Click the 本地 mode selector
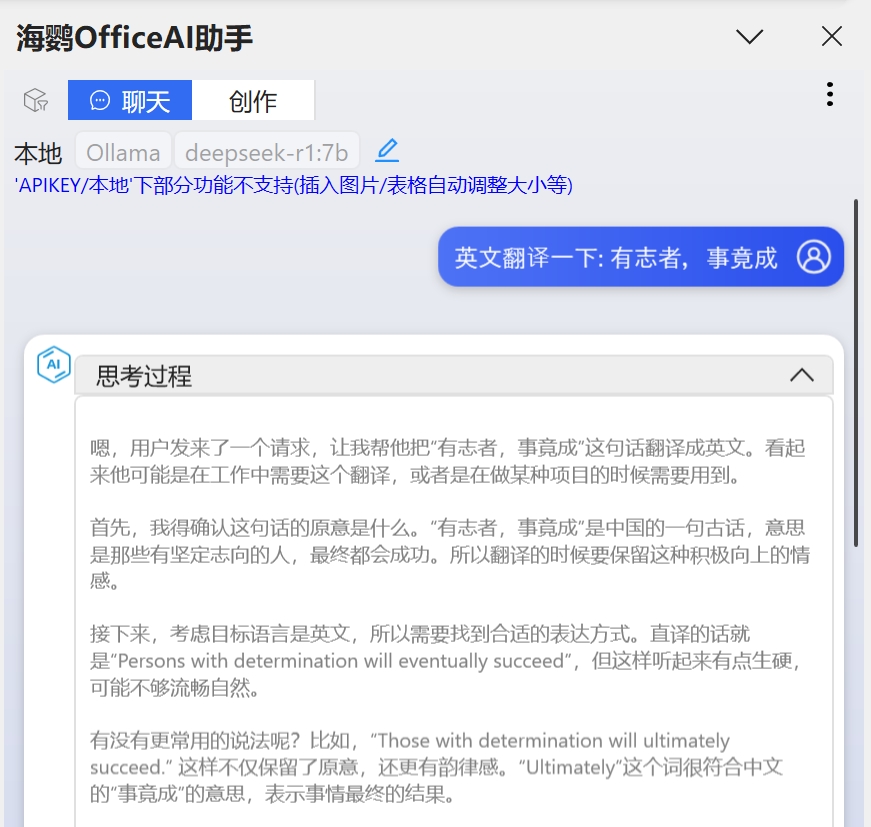Image resolution: width=871 pixels, height=827 pixels. pyautogui.click(x=36, y=152)
